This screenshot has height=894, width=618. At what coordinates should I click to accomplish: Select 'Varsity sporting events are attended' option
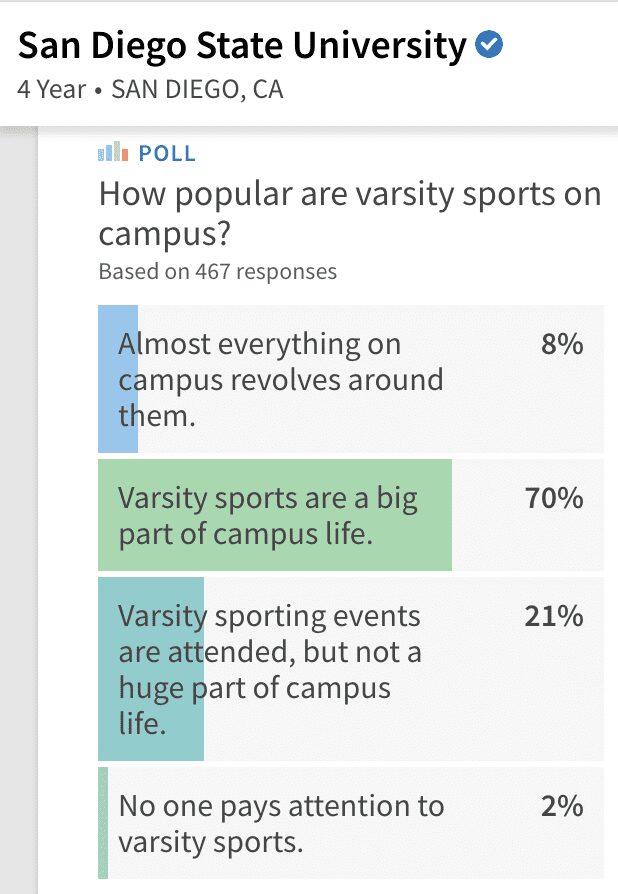(x=351, y=669)
